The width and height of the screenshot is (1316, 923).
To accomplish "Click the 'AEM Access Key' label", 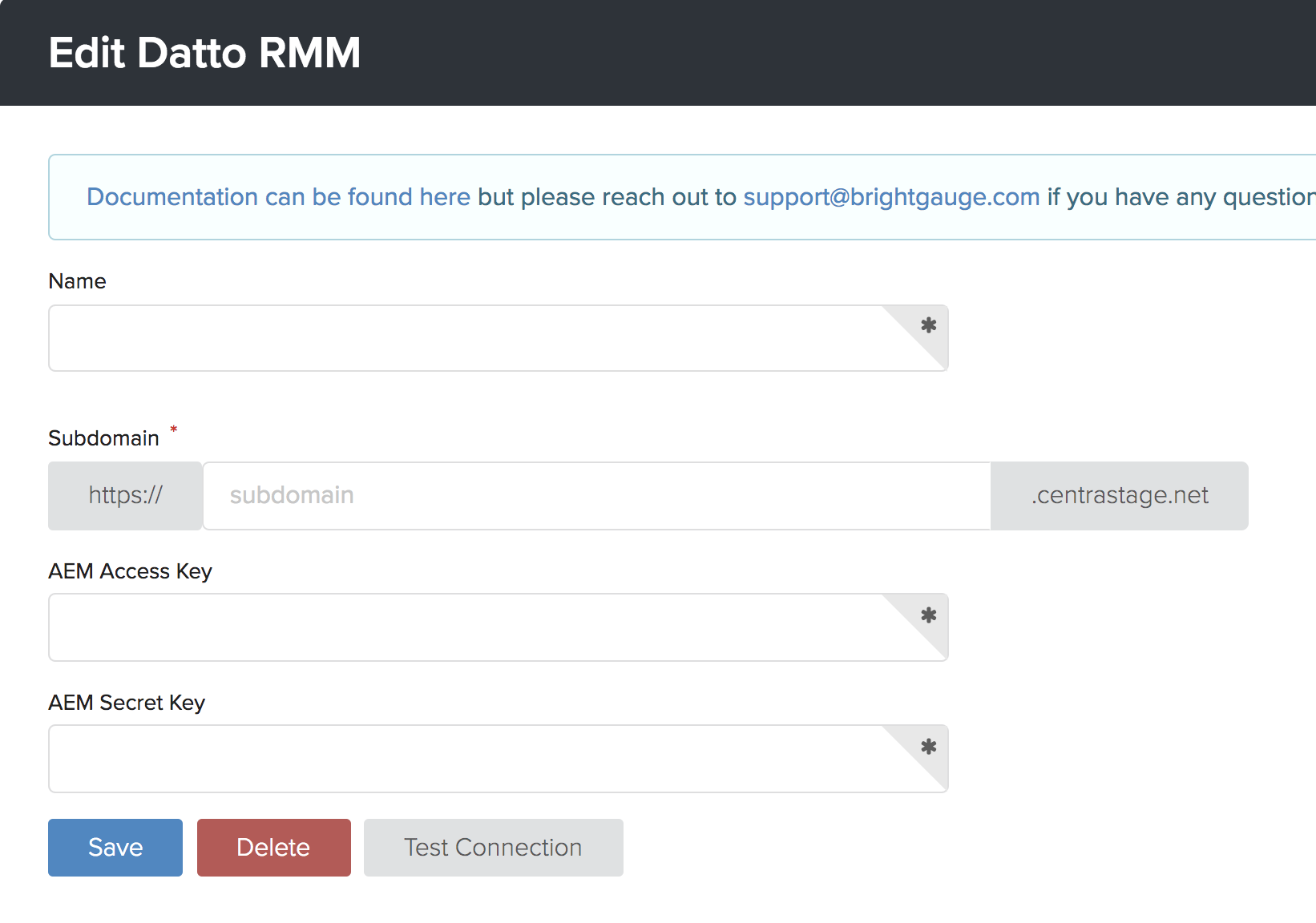I will [130, 571].
